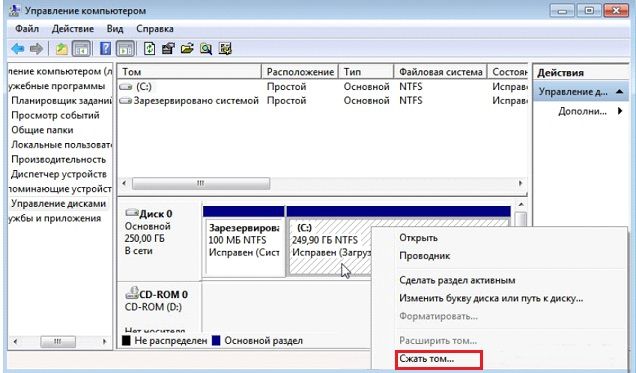Toggle the show/hide action pane icon
The width and height of the screenshot is (636, 373).
pos(125,49)
